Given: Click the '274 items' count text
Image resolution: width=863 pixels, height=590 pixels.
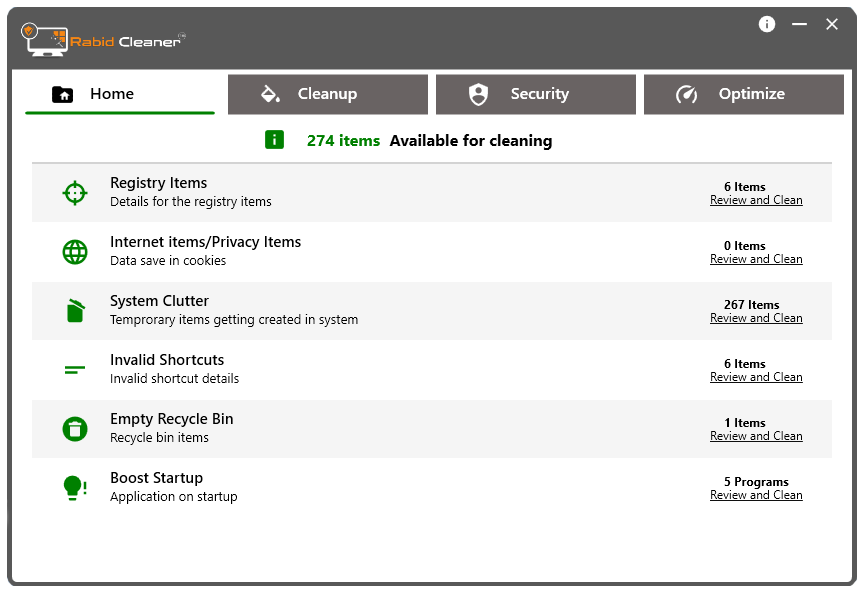Looking at the screenshot, I should point(343,140).
